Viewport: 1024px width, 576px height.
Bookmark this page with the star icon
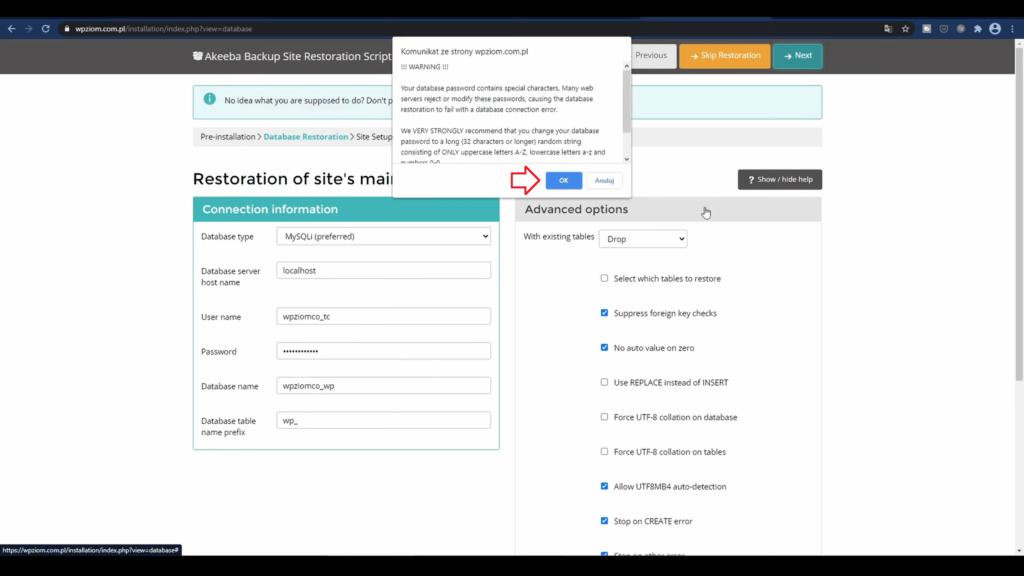(905, 29)
